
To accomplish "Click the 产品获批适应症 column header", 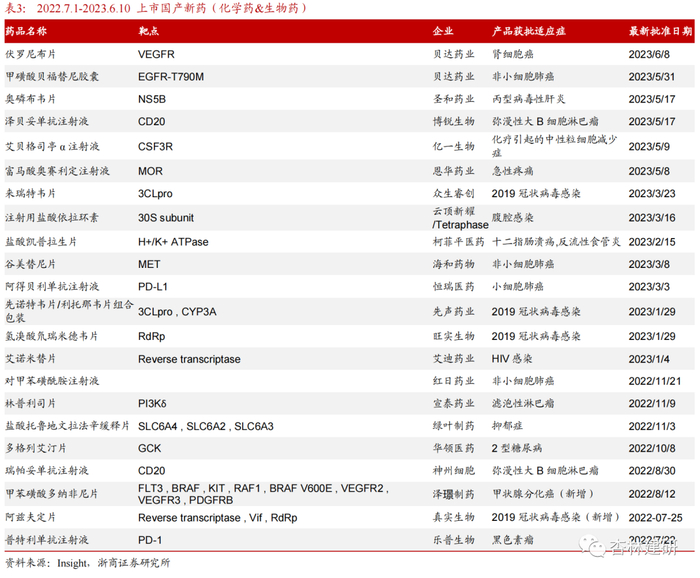I will click(529, 31).
